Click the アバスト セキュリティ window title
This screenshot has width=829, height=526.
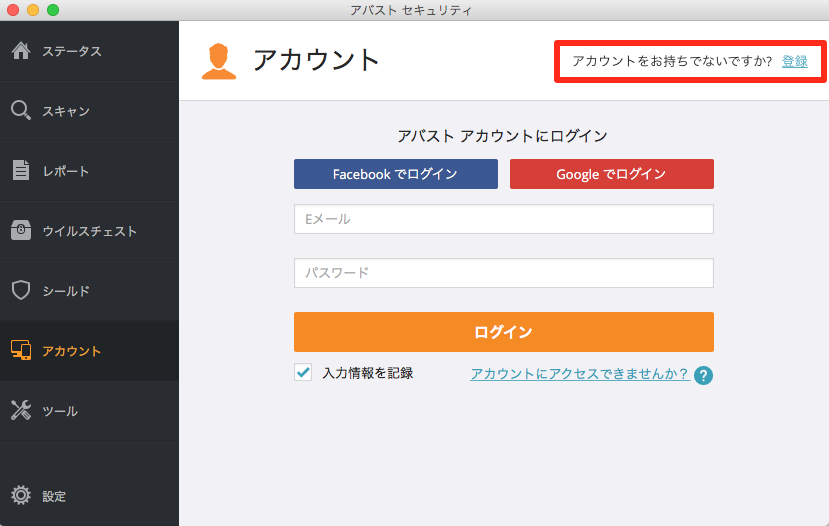(411, 10)
